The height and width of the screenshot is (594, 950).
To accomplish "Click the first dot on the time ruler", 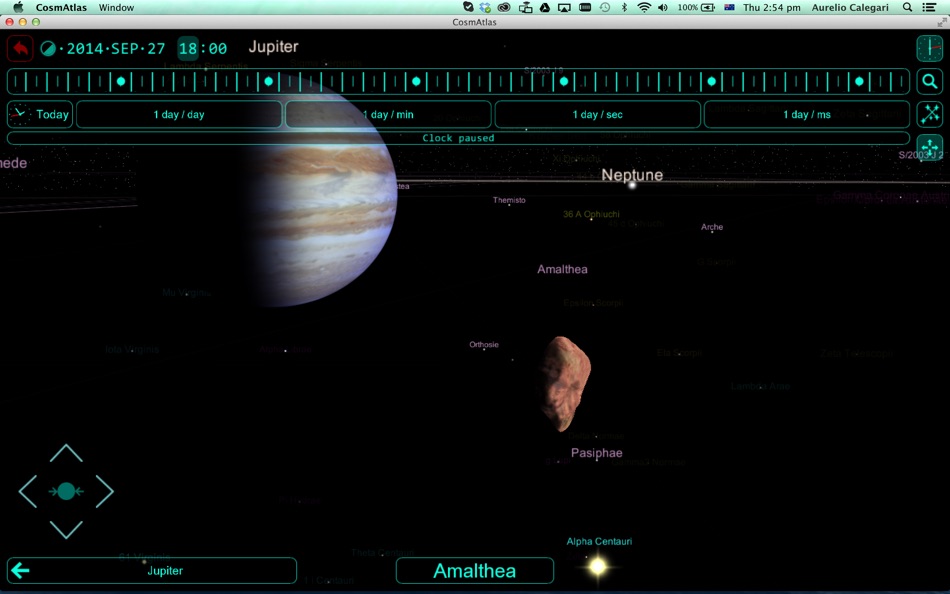I will [x=121, y=81].
